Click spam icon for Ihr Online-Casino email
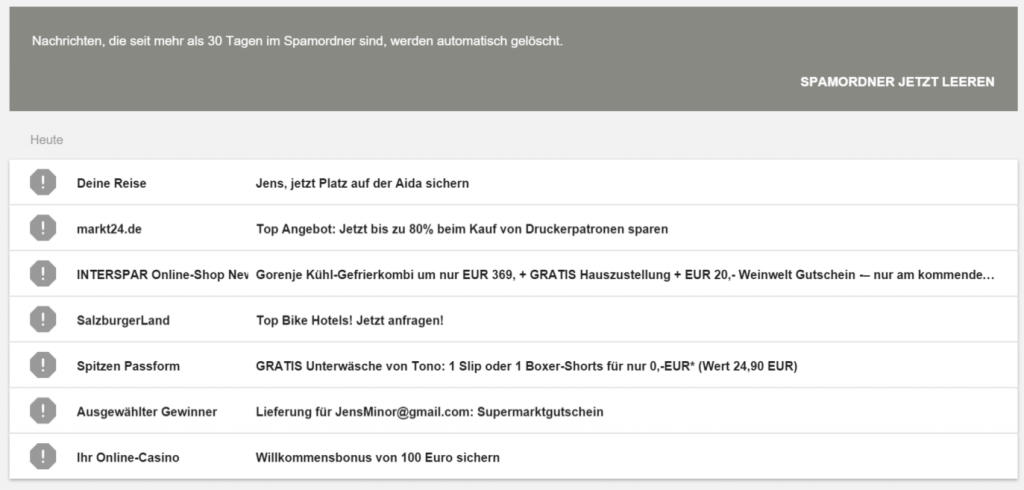 tap(43, 457)
